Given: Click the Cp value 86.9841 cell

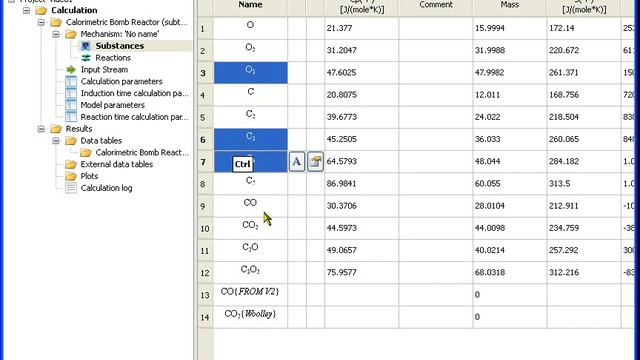Looking at the screenshot, I should click(361, 184).
